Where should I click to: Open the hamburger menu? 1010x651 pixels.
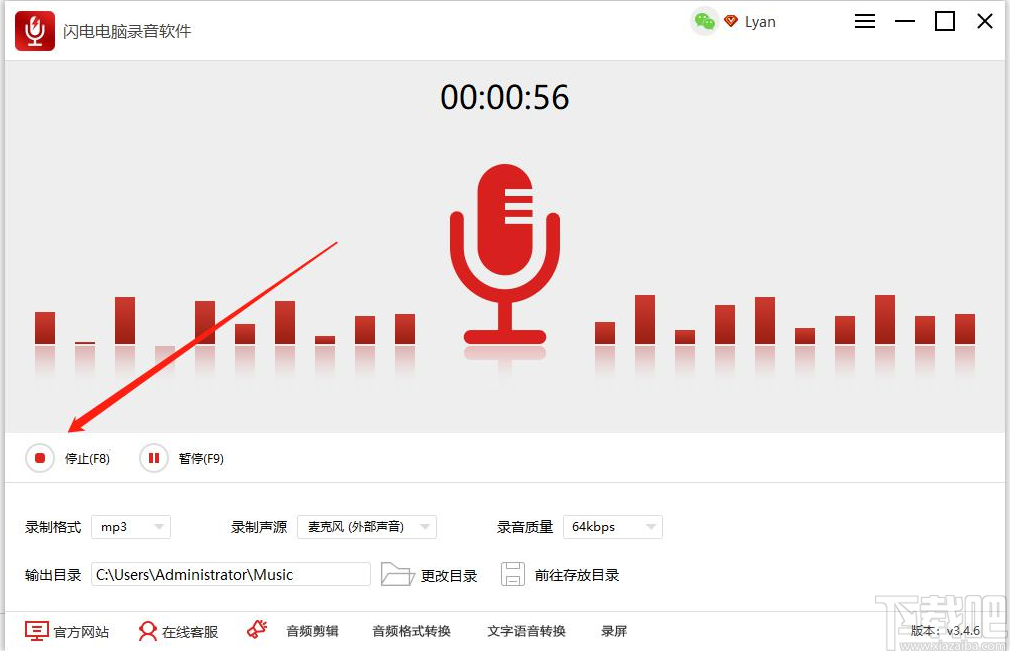pyautogui.click(x=864, y=21)
